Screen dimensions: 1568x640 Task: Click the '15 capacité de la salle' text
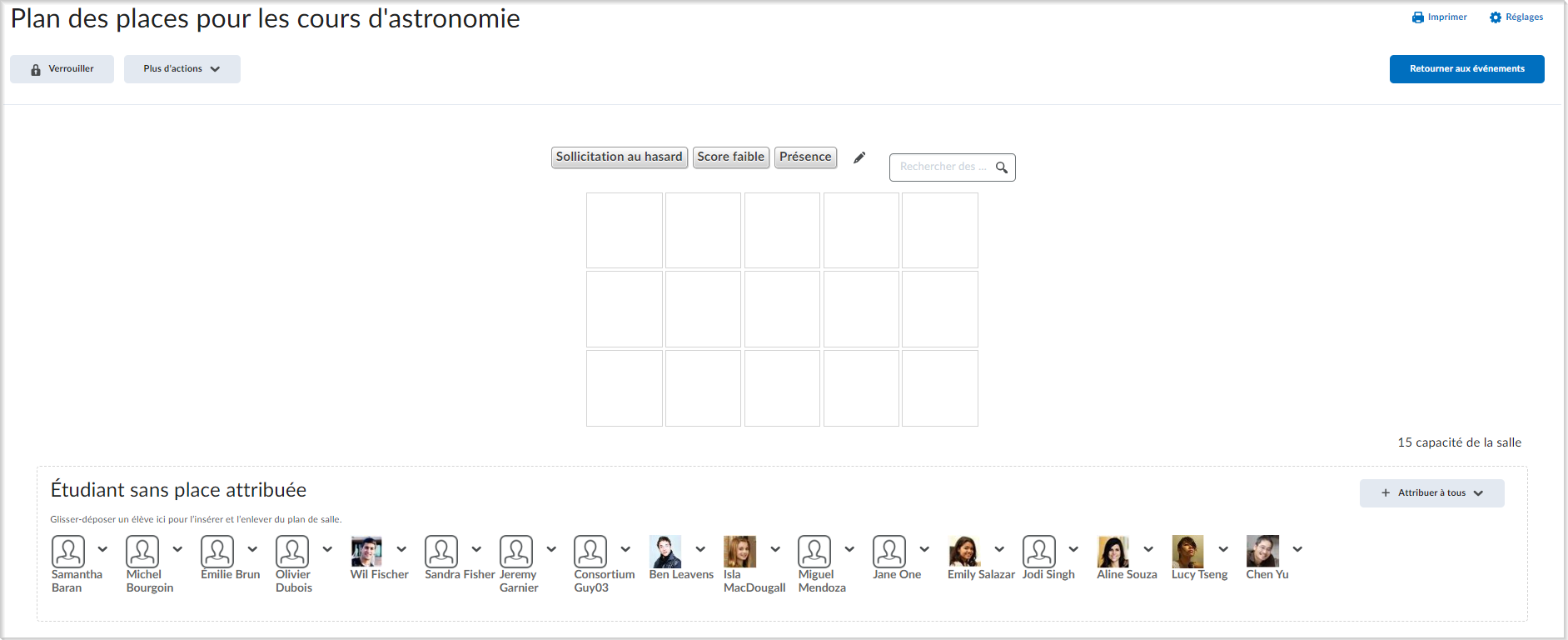point(1460,442)
